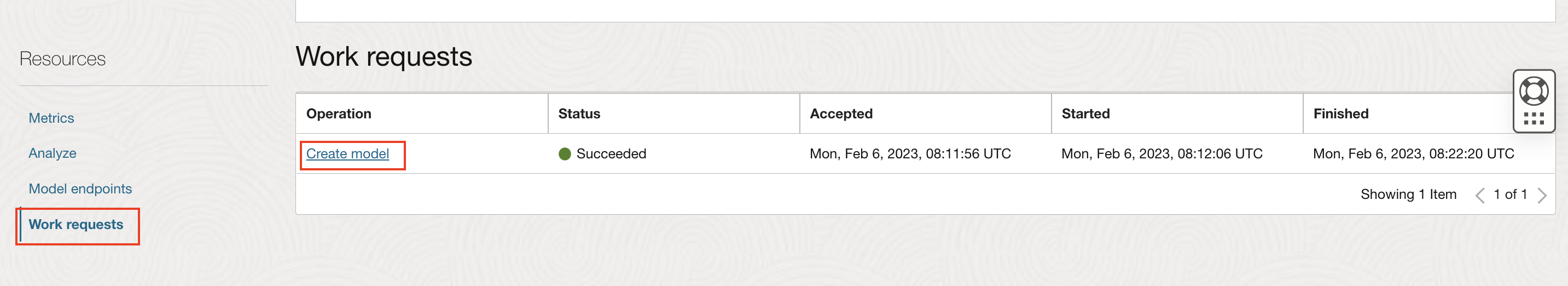This screenshot has width=1568, height=286.
Task: Open the Create model work request
Action: click(347, 153)
